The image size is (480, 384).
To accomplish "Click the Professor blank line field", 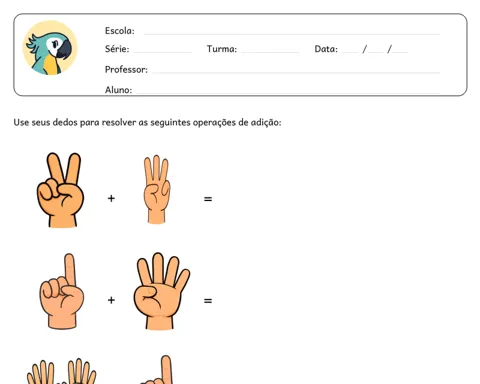I will pyautogui.click(x=296, y=72).
